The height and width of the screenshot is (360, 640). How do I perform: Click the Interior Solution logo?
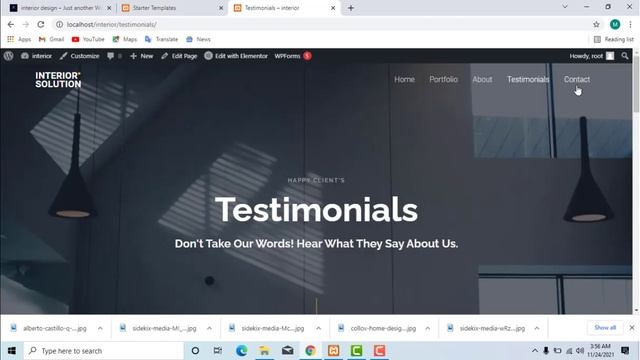[x=58, y=80]
